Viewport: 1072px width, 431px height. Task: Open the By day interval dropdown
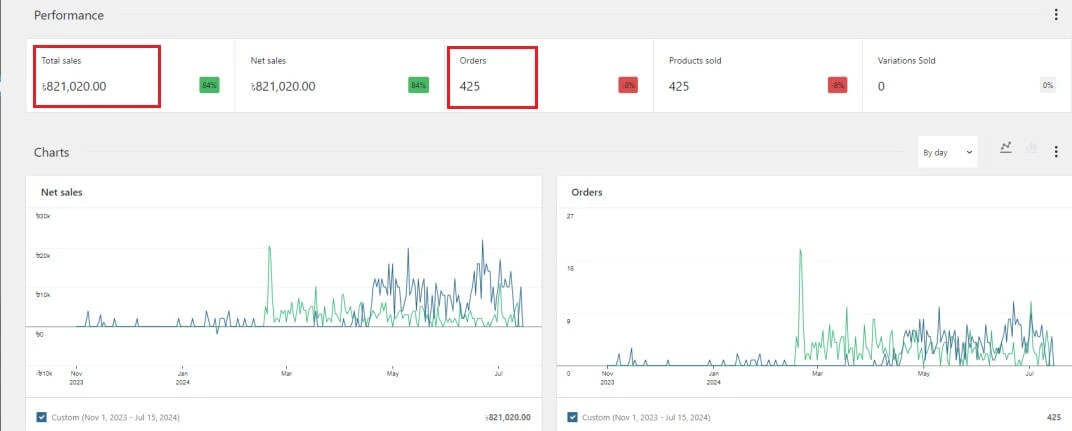[x=947, y=152]
